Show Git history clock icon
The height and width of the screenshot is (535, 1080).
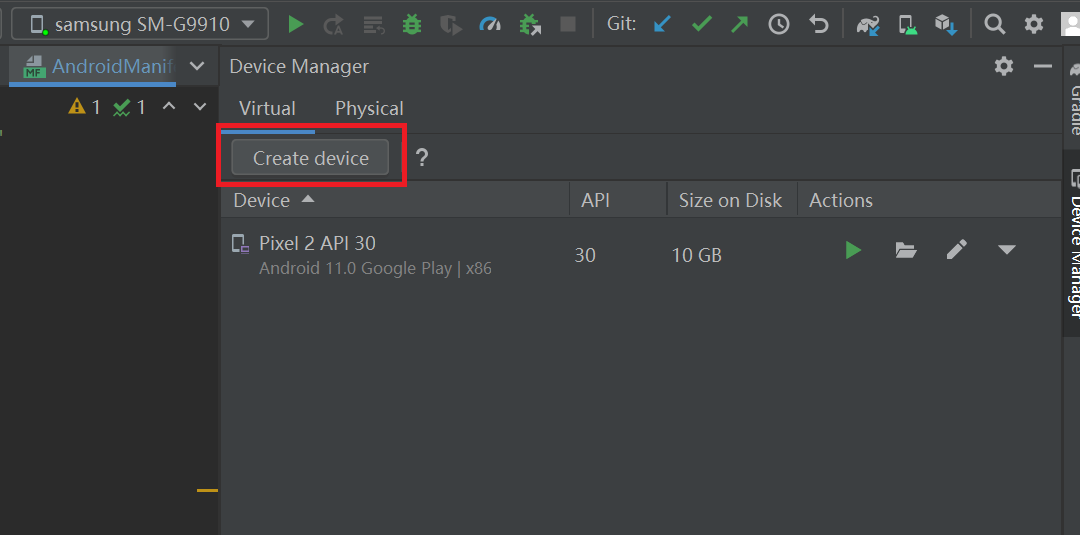(779, 25)
